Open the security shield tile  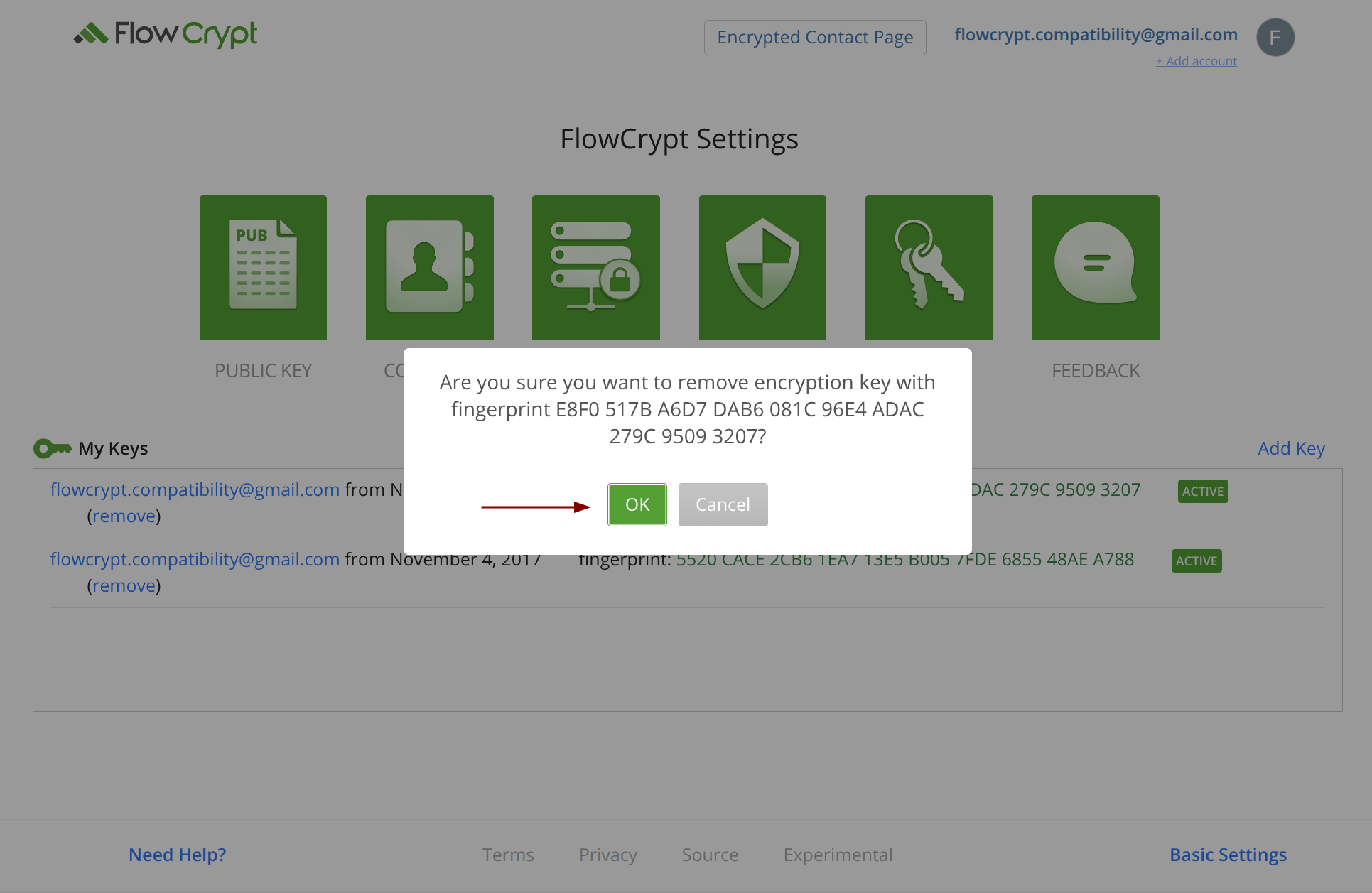[762, 267]
